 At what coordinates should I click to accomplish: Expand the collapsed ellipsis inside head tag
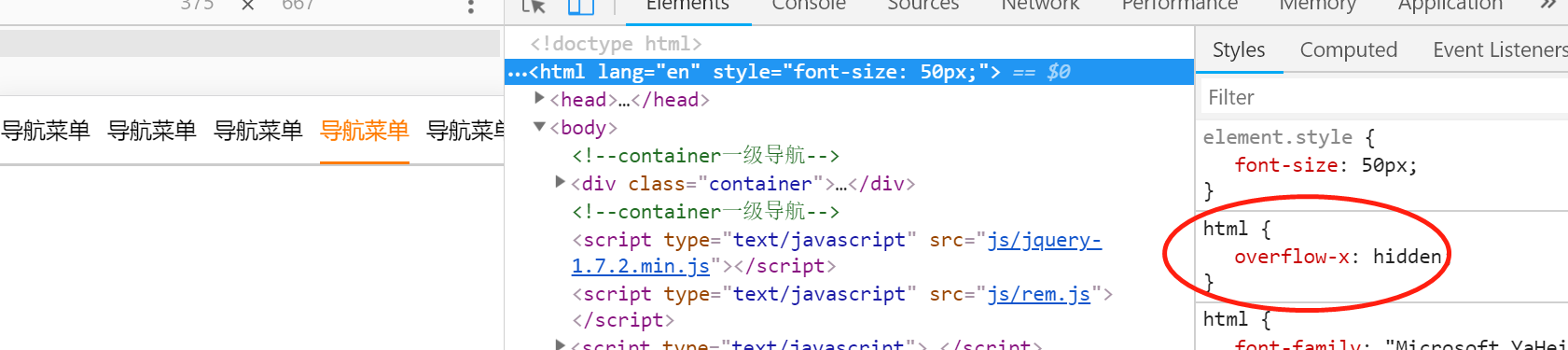point(624,100)
